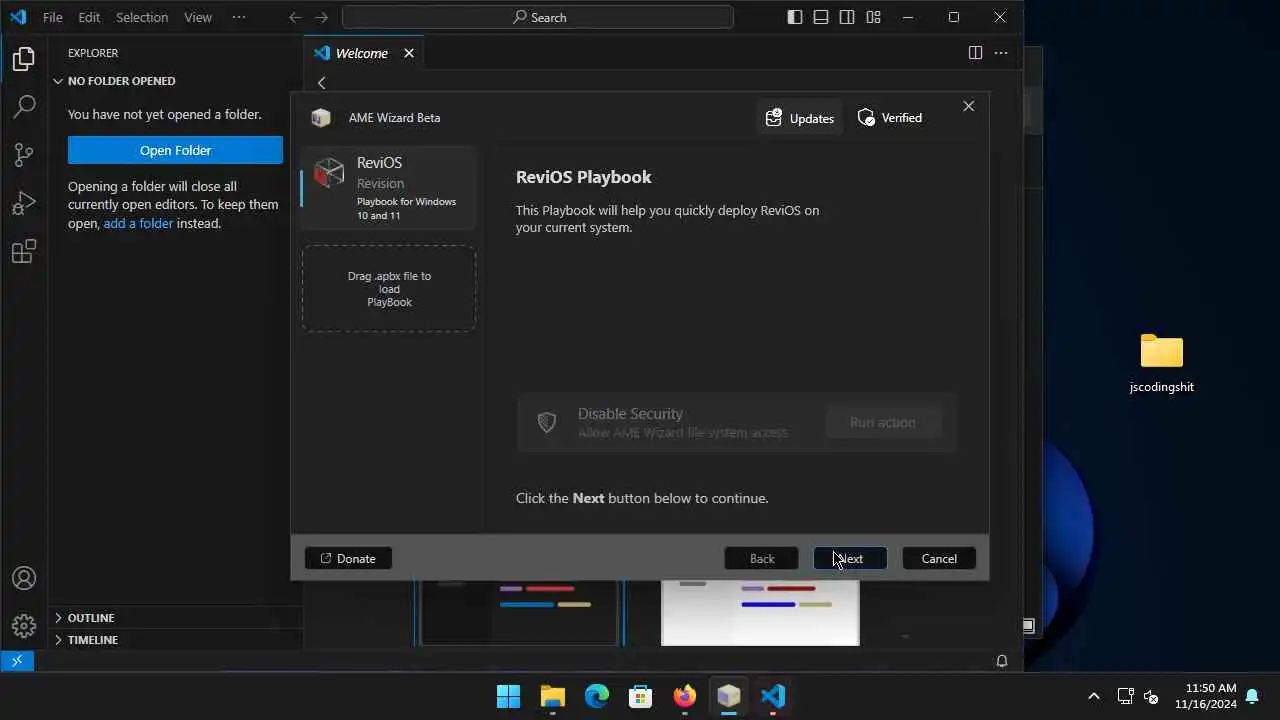Click the Open Folder button

[x=175, y=150]
